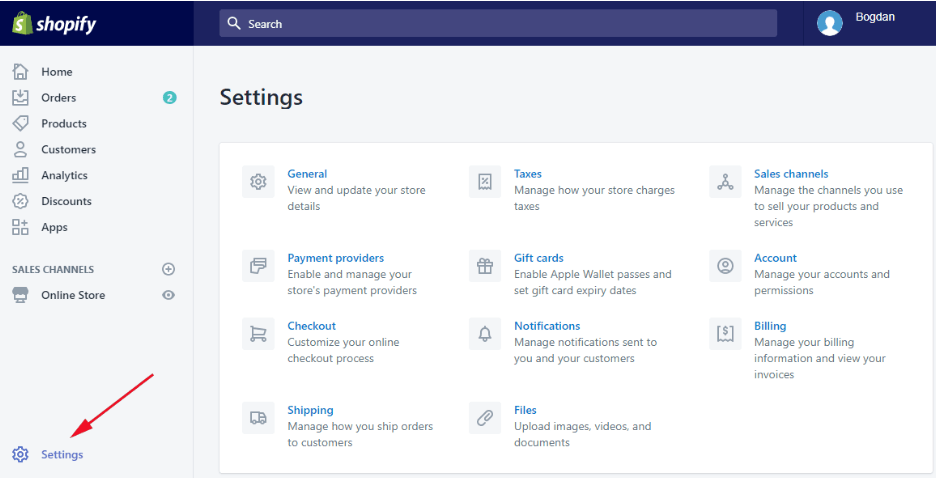The width and height of the screenshot is (936, 481).
Task: Open the Shipping settings link
Action: point(310,410)
